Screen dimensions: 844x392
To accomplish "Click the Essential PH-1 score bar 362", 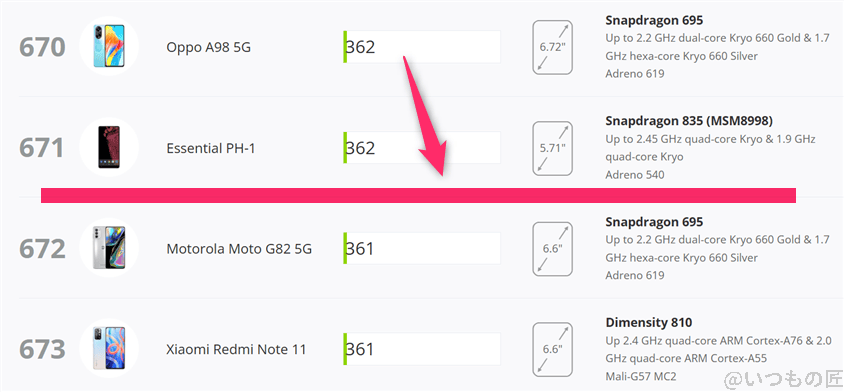I will click(x=422, y=148).
